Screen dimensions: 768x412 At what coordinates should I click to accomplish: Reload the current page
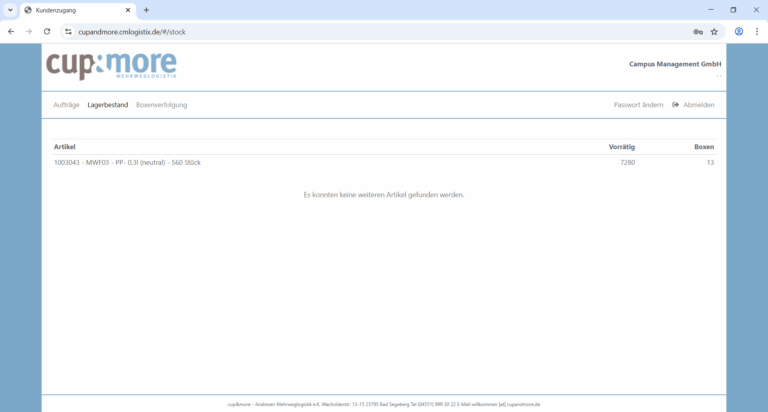(47, 31)
